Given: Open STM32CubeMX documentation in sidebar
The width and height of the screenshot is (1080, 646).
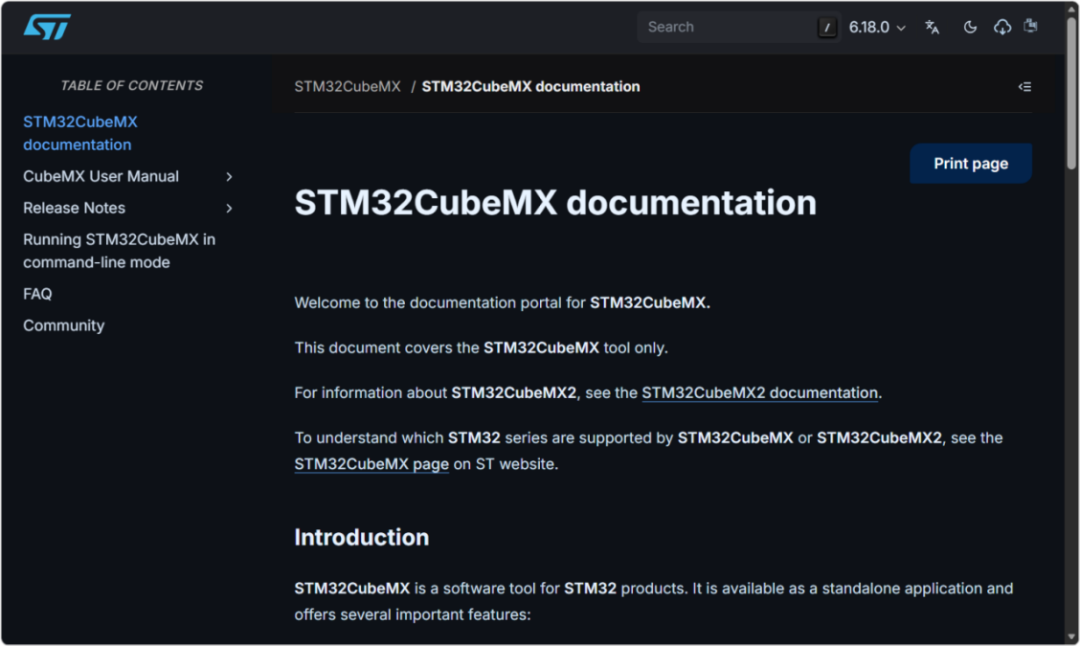Looking at the screenshot, I should 81,133.
